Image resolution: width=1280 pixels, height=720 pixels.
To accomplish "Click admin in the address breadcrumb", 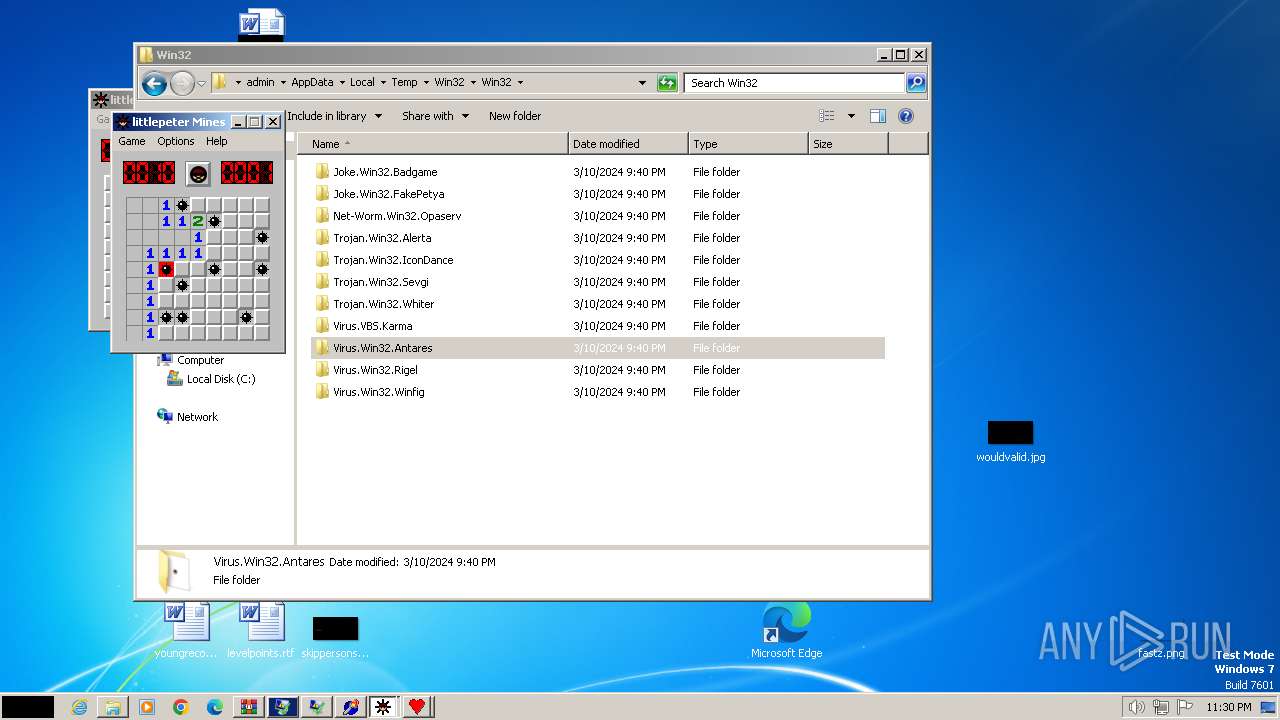I will click(260, 83).
